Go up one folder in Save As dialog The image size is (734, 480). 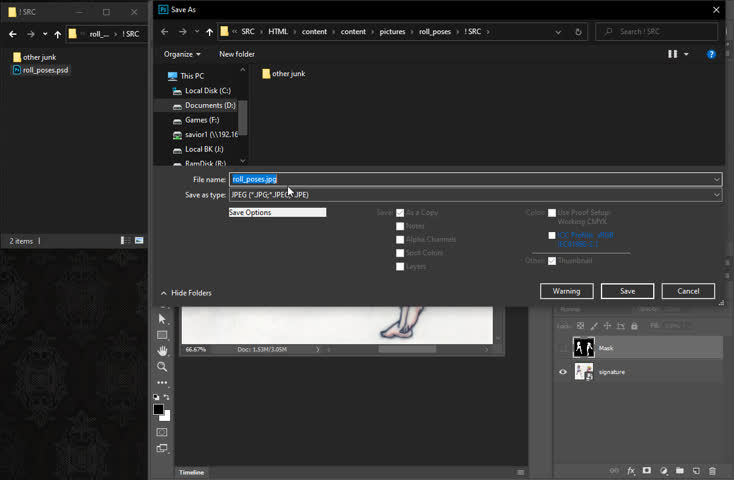209,32
